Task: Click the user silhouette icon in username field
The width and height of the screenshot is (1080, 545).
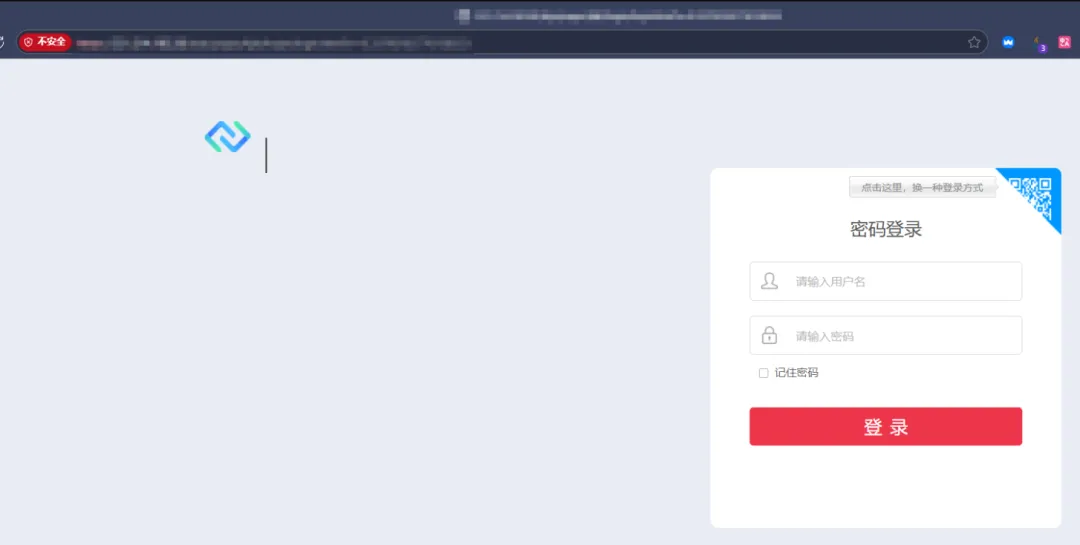Action: click(769, 281)
